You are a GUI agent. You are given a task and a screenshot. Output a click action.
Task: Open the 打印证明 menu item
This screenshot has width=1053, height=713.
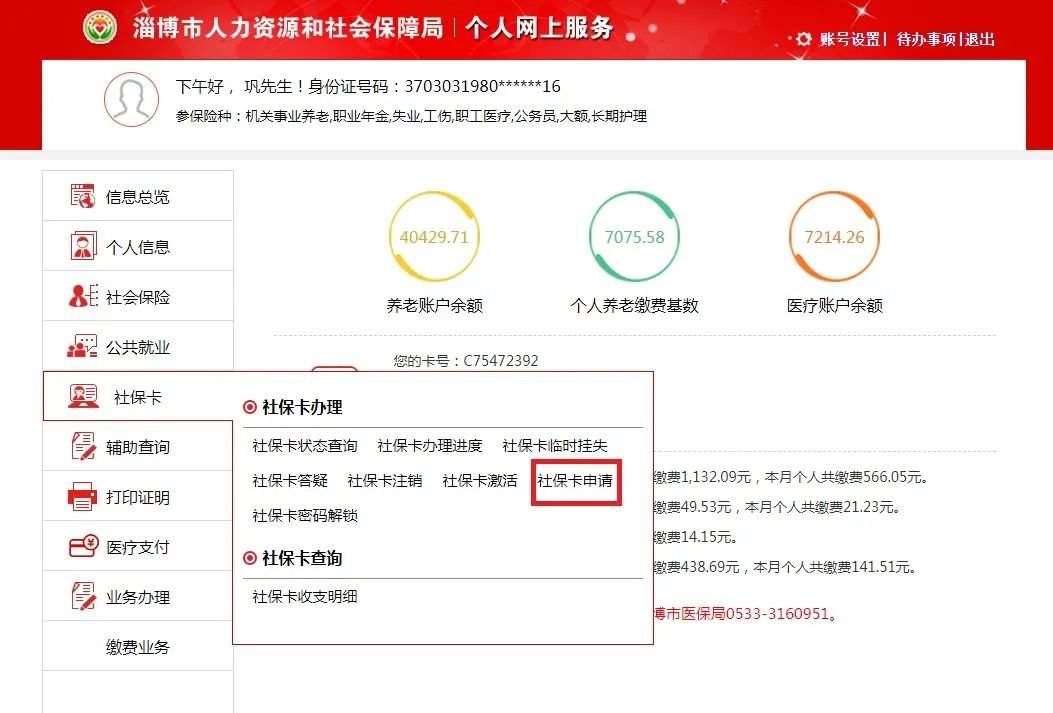138,497
